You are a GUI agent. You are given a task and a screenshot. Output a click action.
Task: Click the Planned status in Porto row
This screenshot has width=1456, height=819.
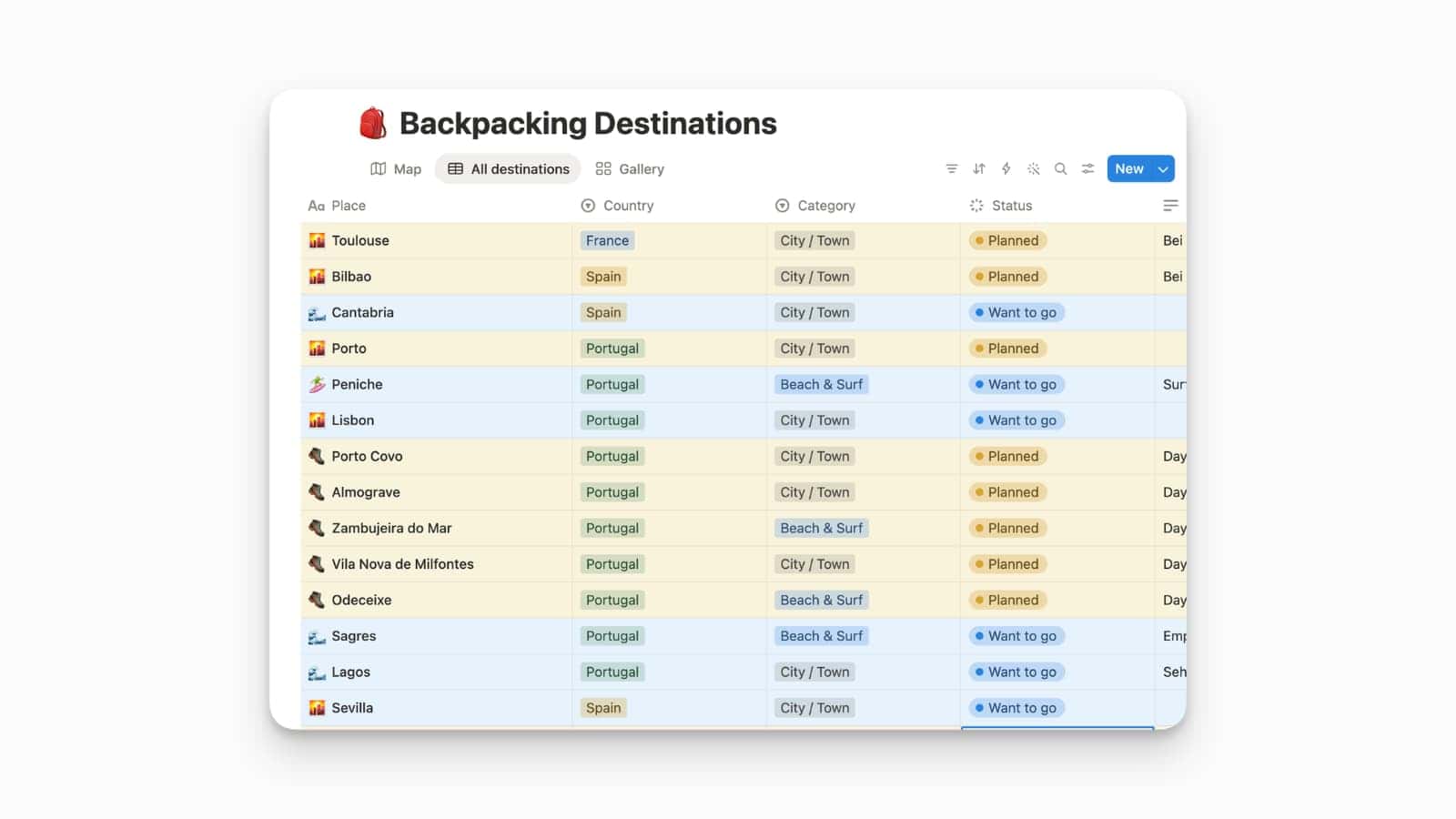pos(1007,349)
